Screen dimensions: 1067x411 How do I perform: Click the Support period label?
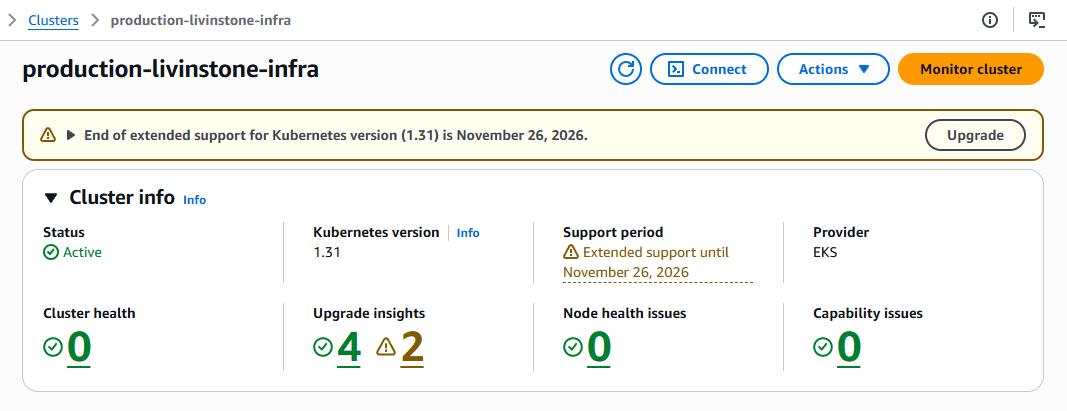pos(613,233)
